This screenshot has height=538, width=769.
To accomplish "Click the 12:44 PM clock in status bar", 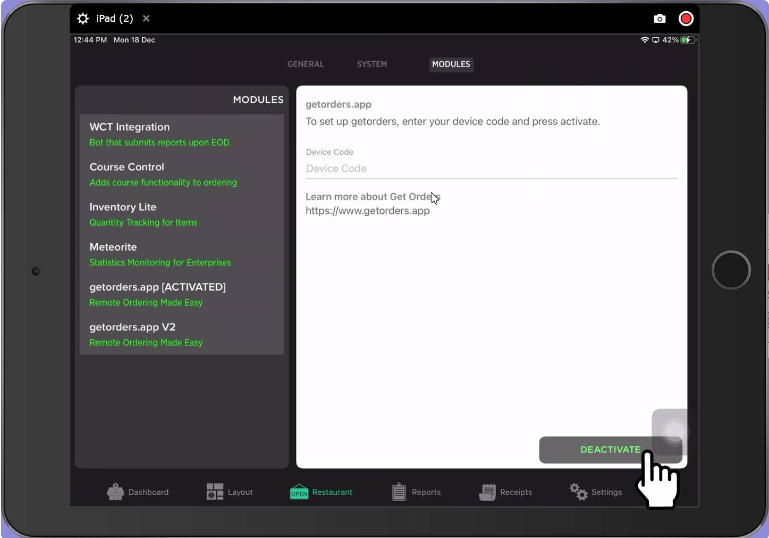I will (x=90, y=40).
